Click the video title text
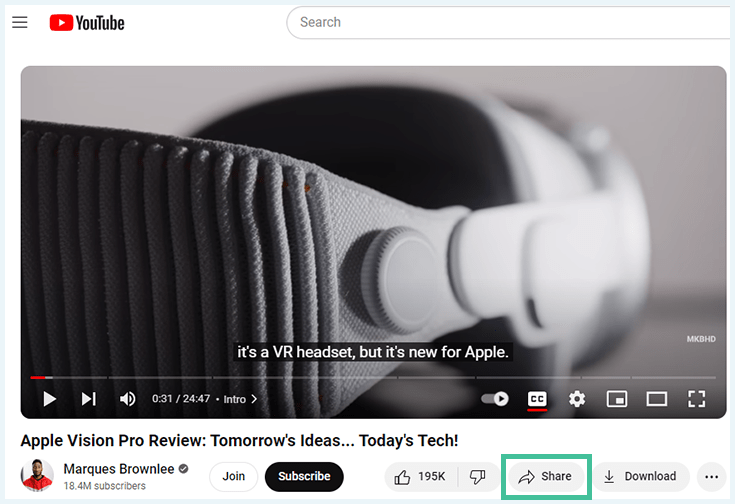 239,441
